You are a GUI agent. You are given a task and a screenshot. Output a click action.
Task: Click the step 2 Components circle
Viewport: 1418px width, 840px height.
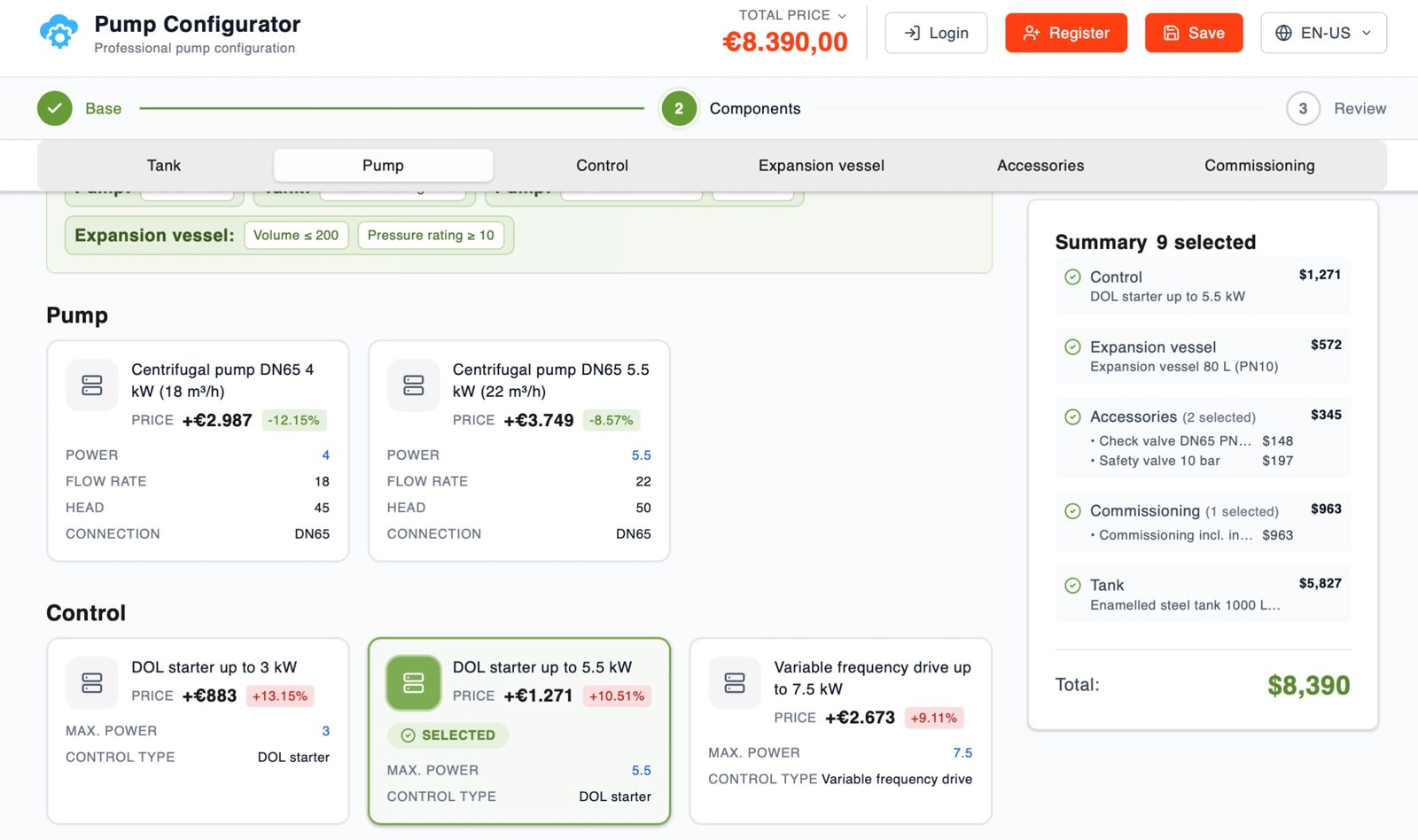point(679,108)
